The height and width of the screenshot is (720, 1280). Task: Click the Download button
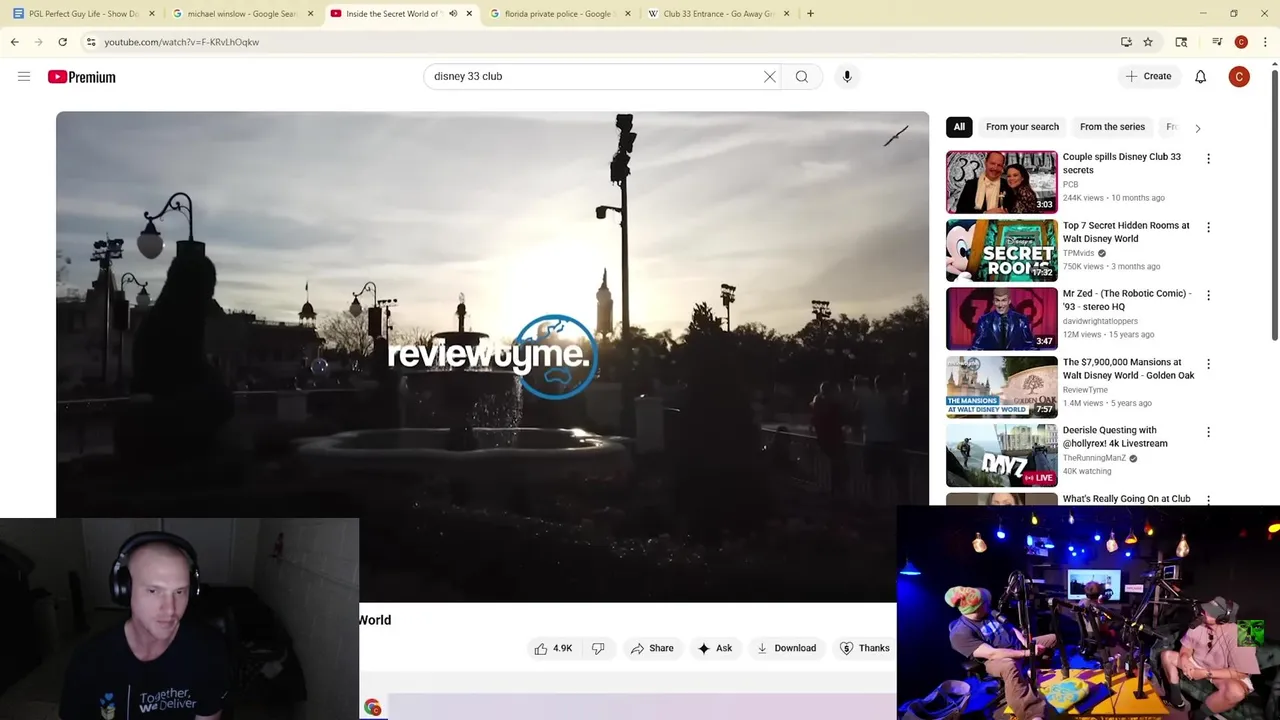click(786, 648)
